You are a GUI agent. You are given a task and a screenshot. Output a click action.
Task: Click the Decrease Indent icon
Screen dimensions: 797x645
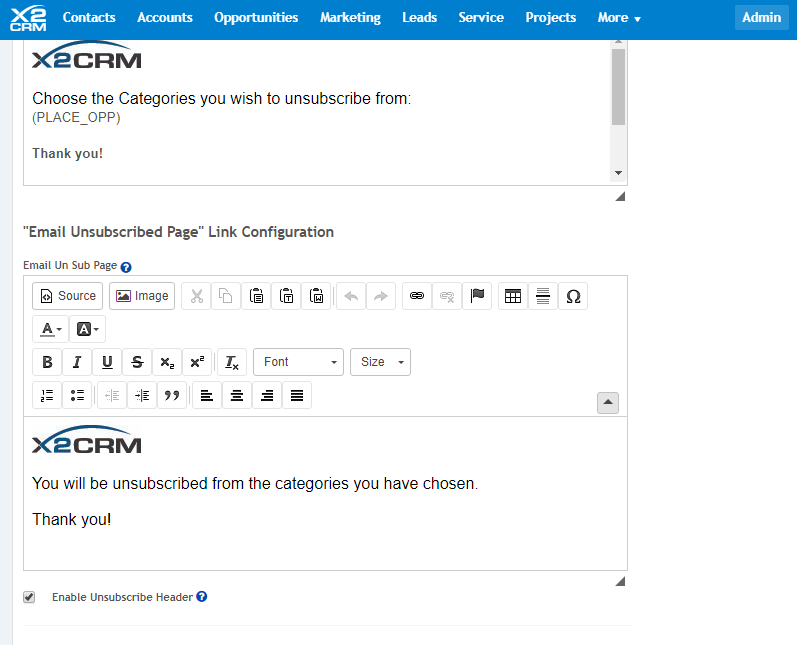pyautogui.click(x=112, y=395)
